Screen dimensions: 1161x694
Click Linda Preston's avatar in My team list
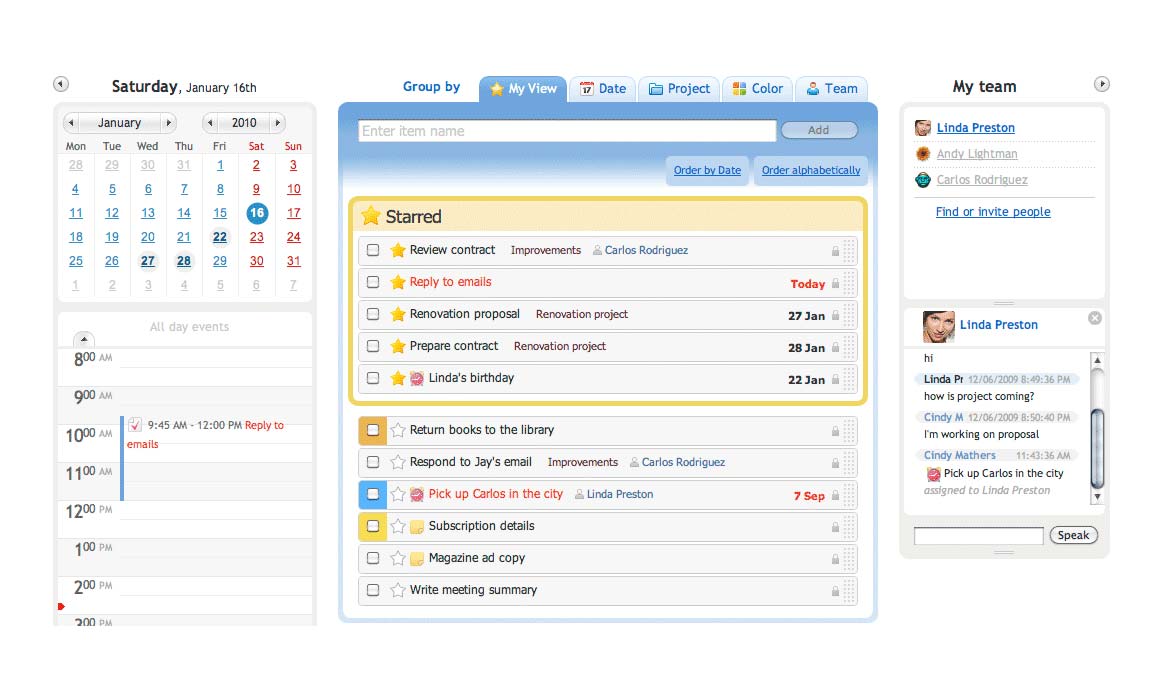(923, 128)
